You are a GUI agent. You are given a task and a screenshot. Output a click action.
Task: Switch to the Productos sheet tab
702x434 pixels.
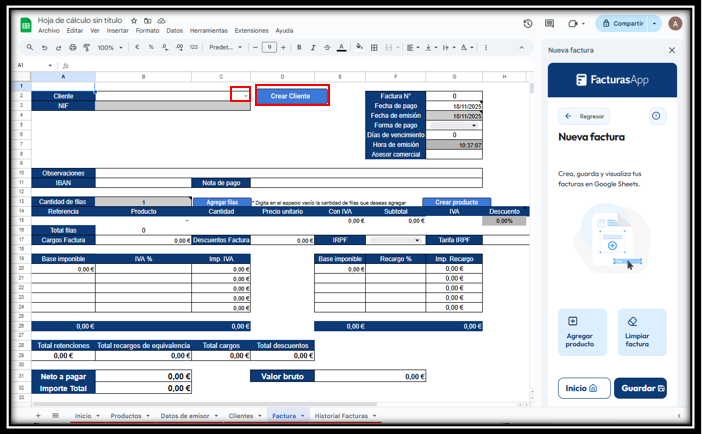[x=126, y=415]
